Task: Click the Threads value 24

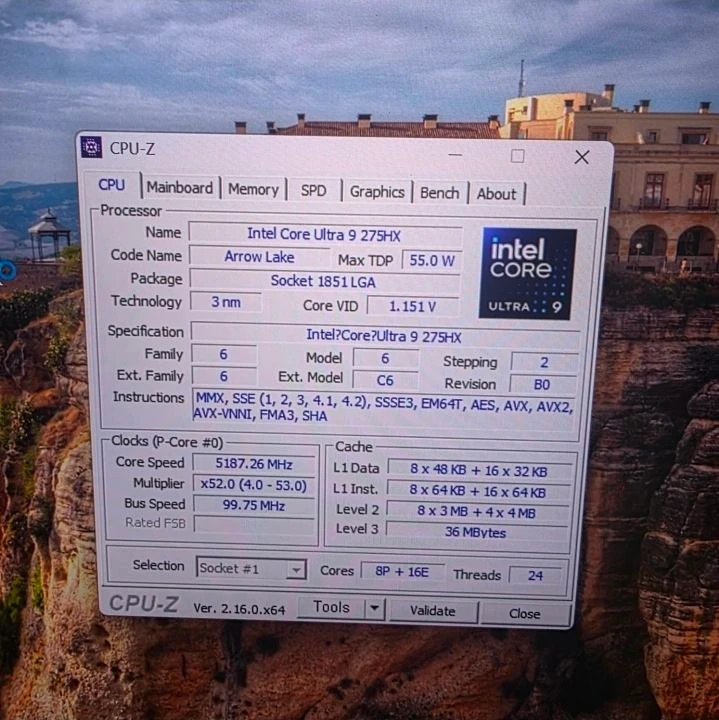Action: (535, 575)
